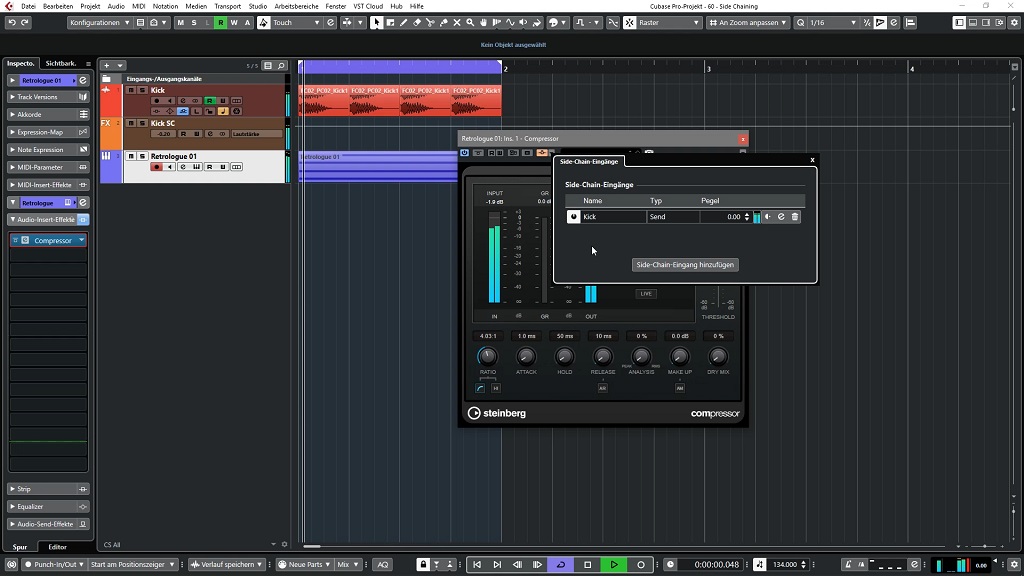Switch to the Sichtbark. tab

coord(61,63)
